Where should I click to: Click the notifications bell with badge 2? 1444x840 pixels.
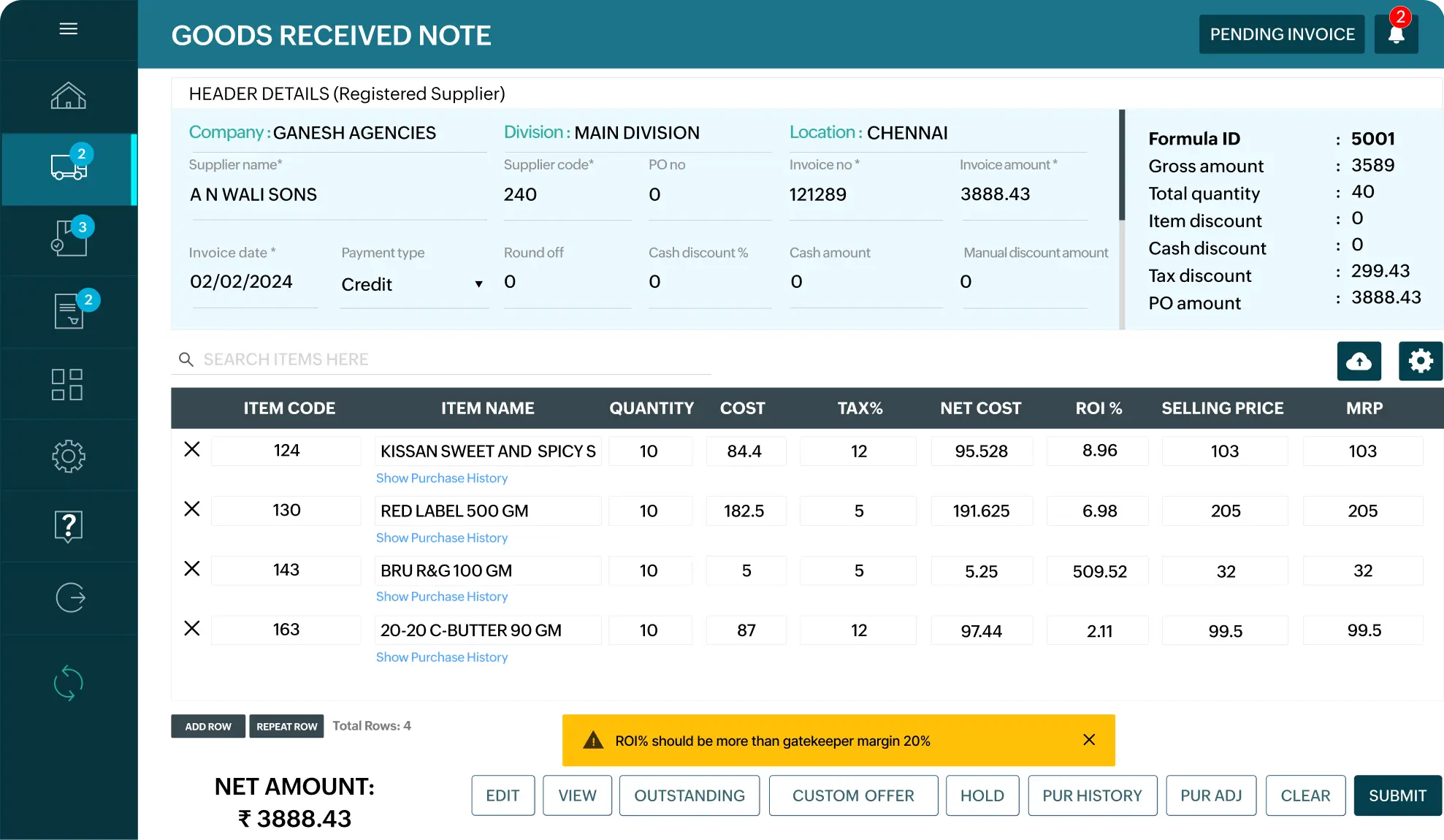coord(1396,34)
